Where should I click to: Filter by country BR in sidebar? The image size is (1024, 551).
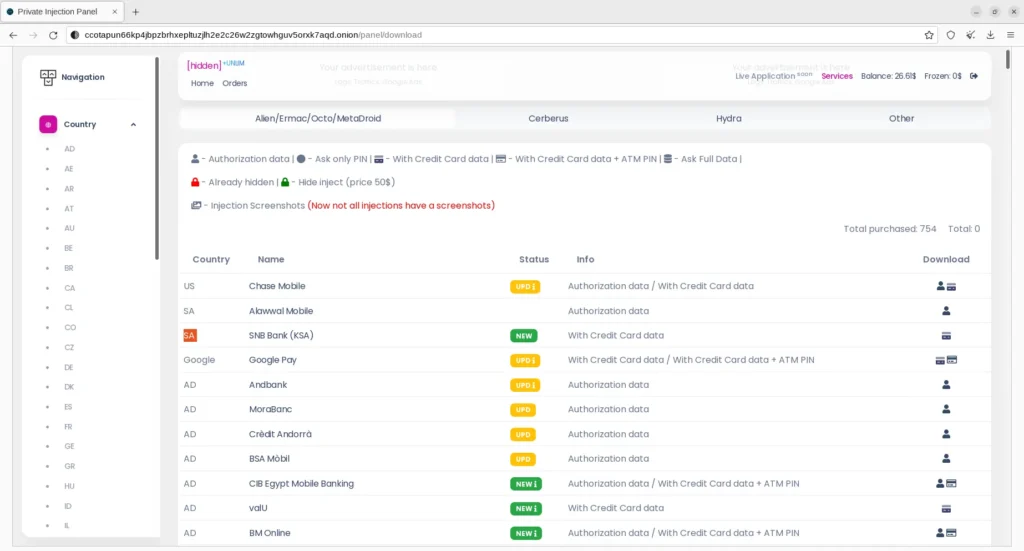(69, 268)
